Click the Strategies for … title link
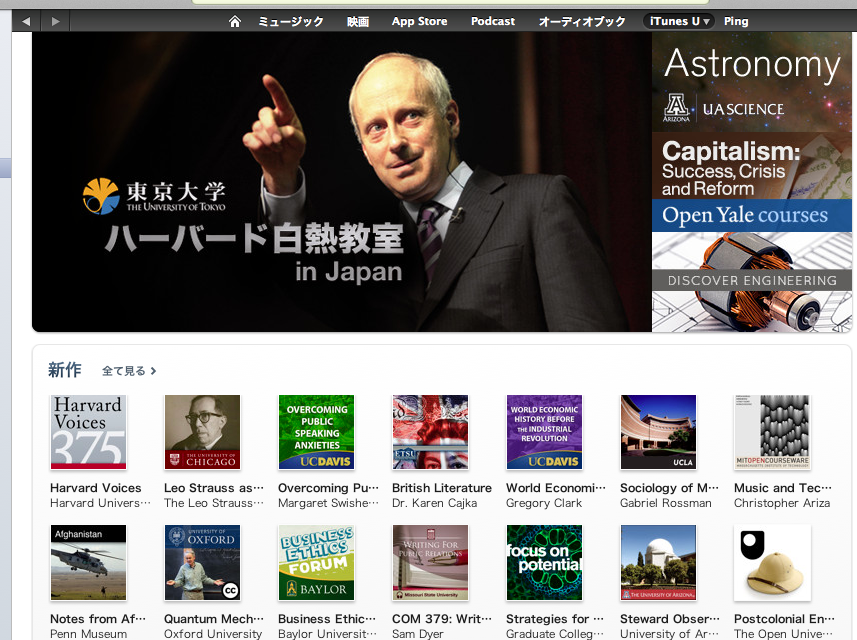Image resolution: width=857 pixels, height=640 pixels. click(555, 619)
